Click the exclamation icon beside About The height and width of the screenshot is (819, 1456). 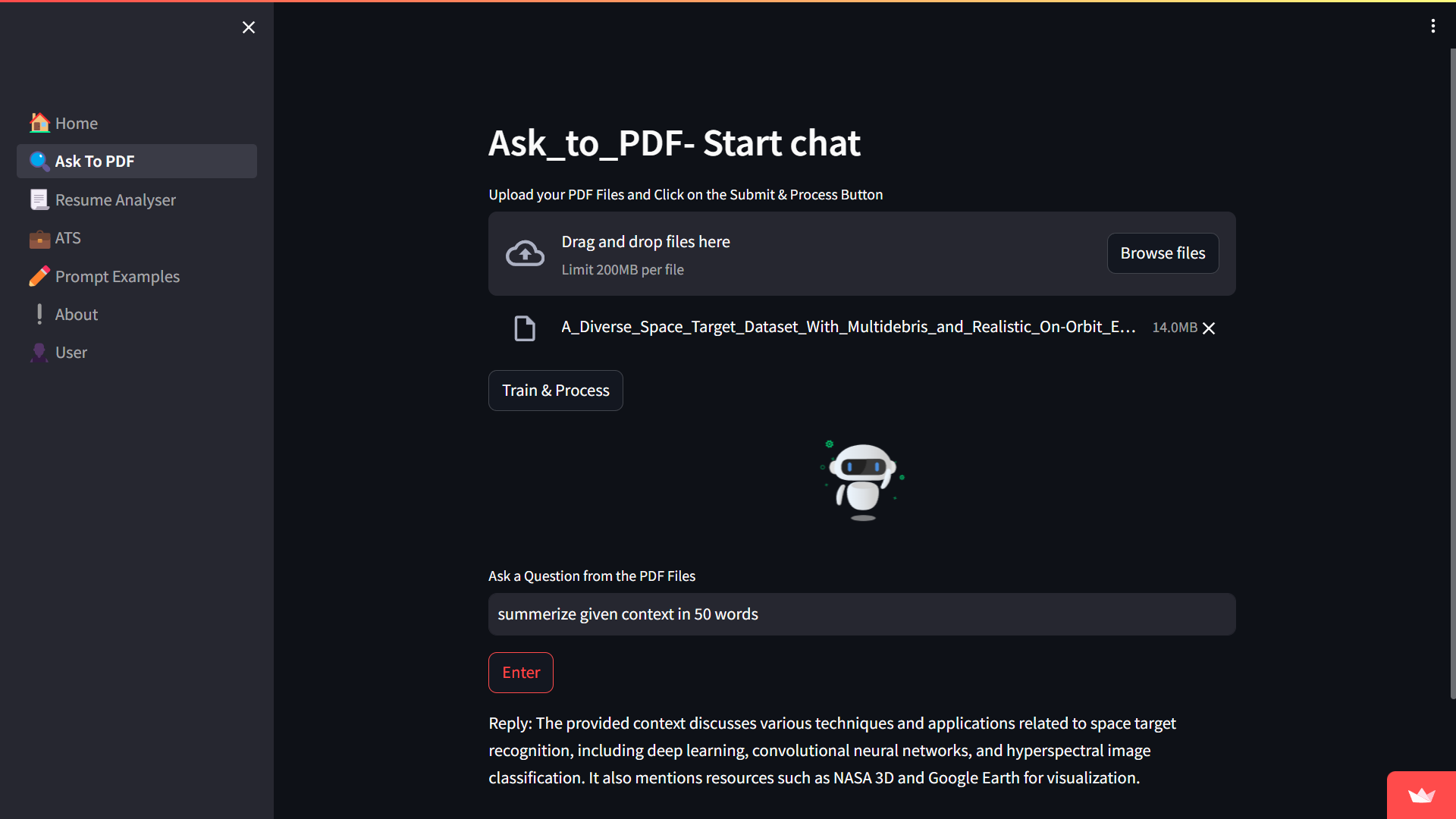(x=39, y=314)
